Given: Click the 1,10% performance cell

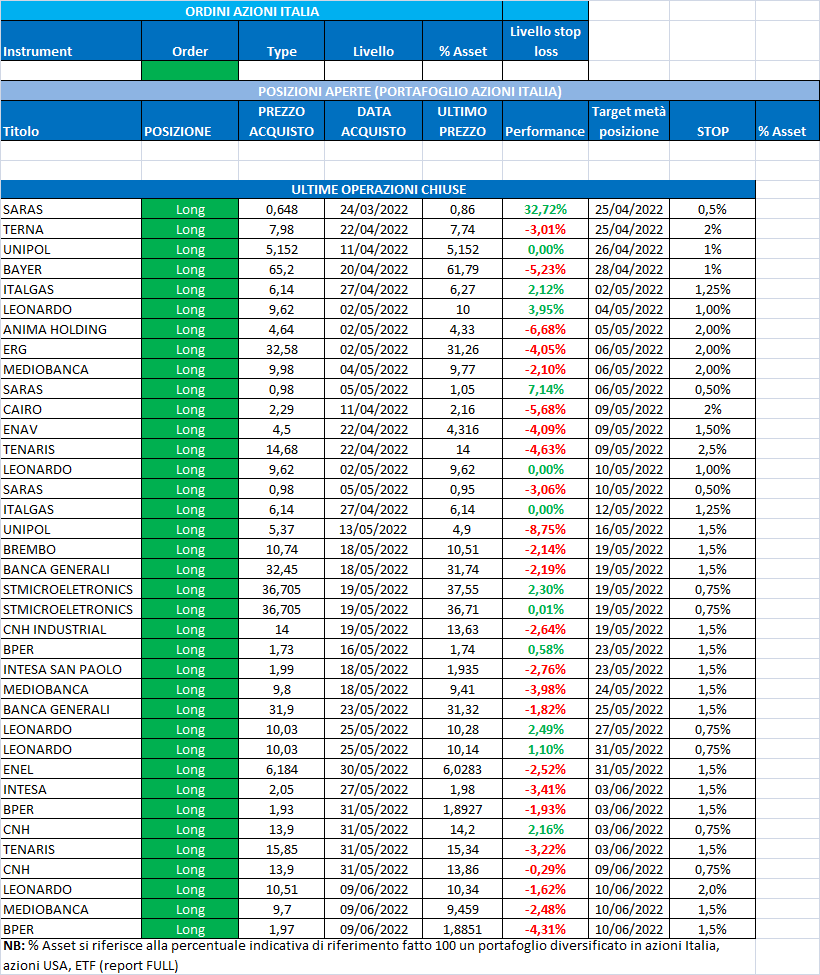Looking at the screenshot, I should click(545, 749).
